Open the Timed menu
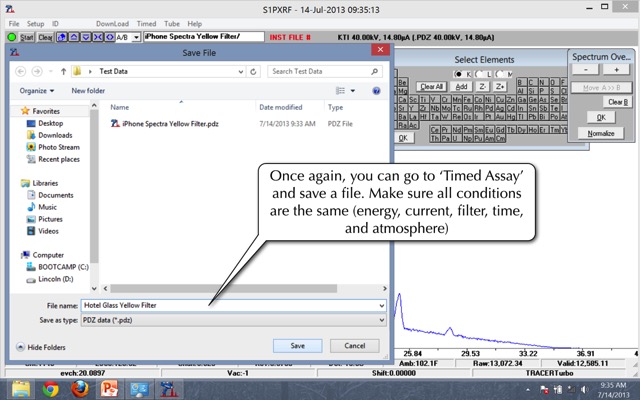The image size is (640, 400). click(x=147, y=23)
